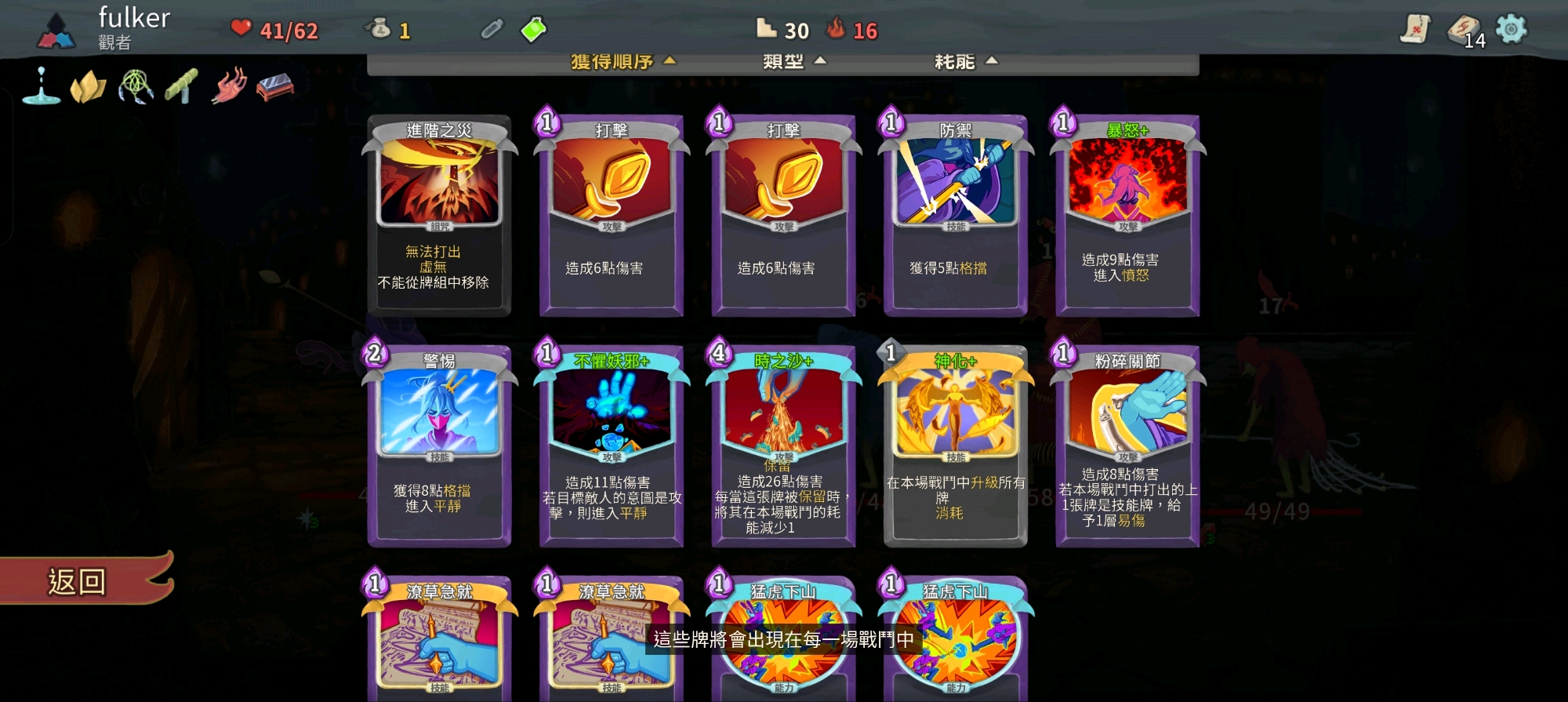Select the 警惕 card
1568x702 pixels.
[439, 443]
